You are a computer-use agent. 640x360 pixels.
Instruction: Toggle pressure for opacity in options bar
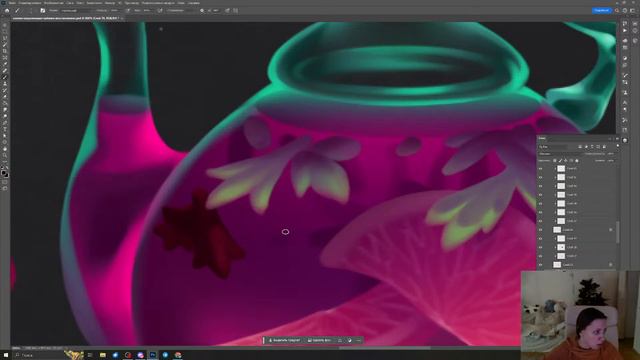click(x=128, y=11)
